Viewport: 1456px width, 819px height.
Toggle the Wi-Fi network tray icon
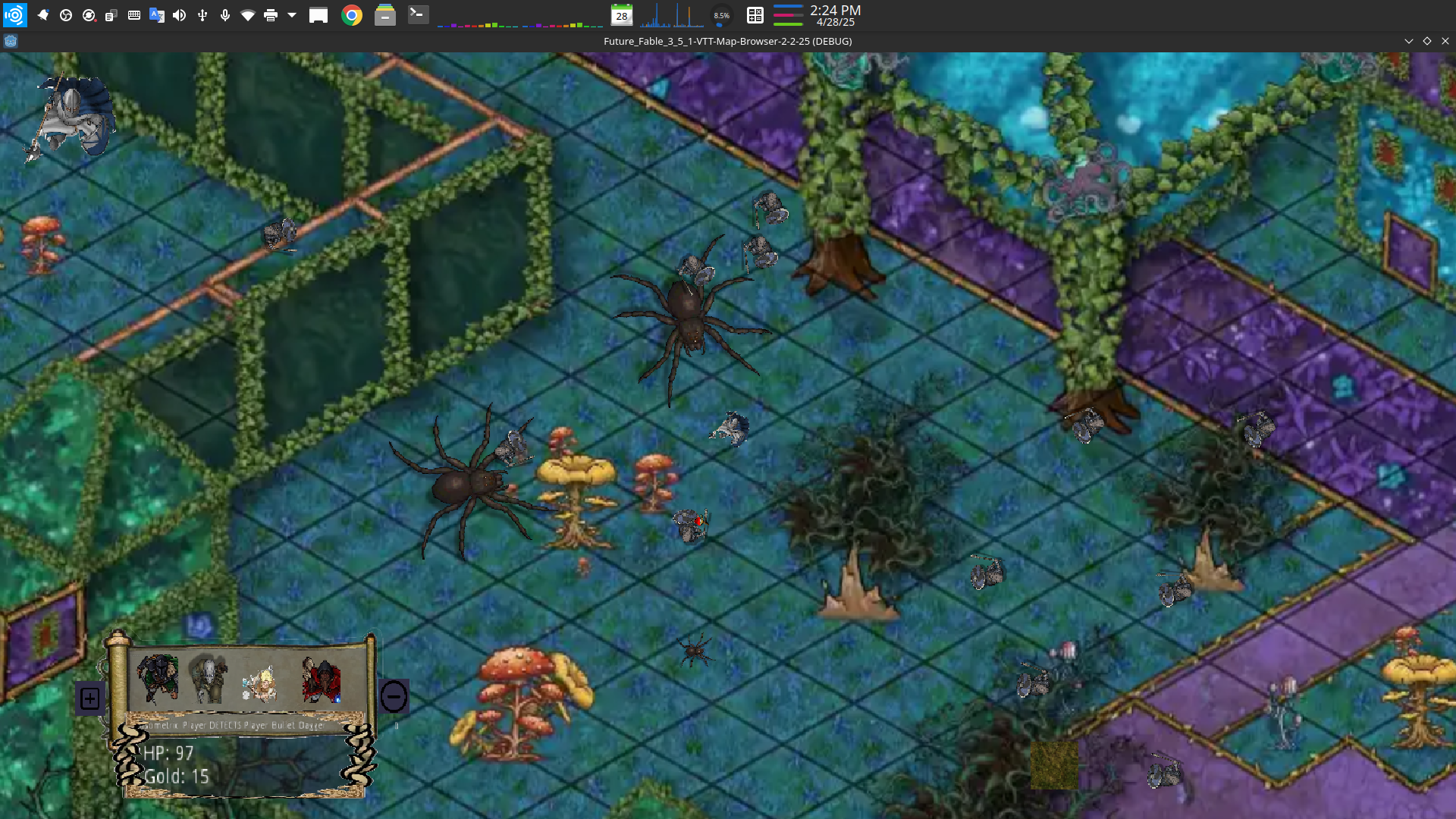click(x=248, y=15)
